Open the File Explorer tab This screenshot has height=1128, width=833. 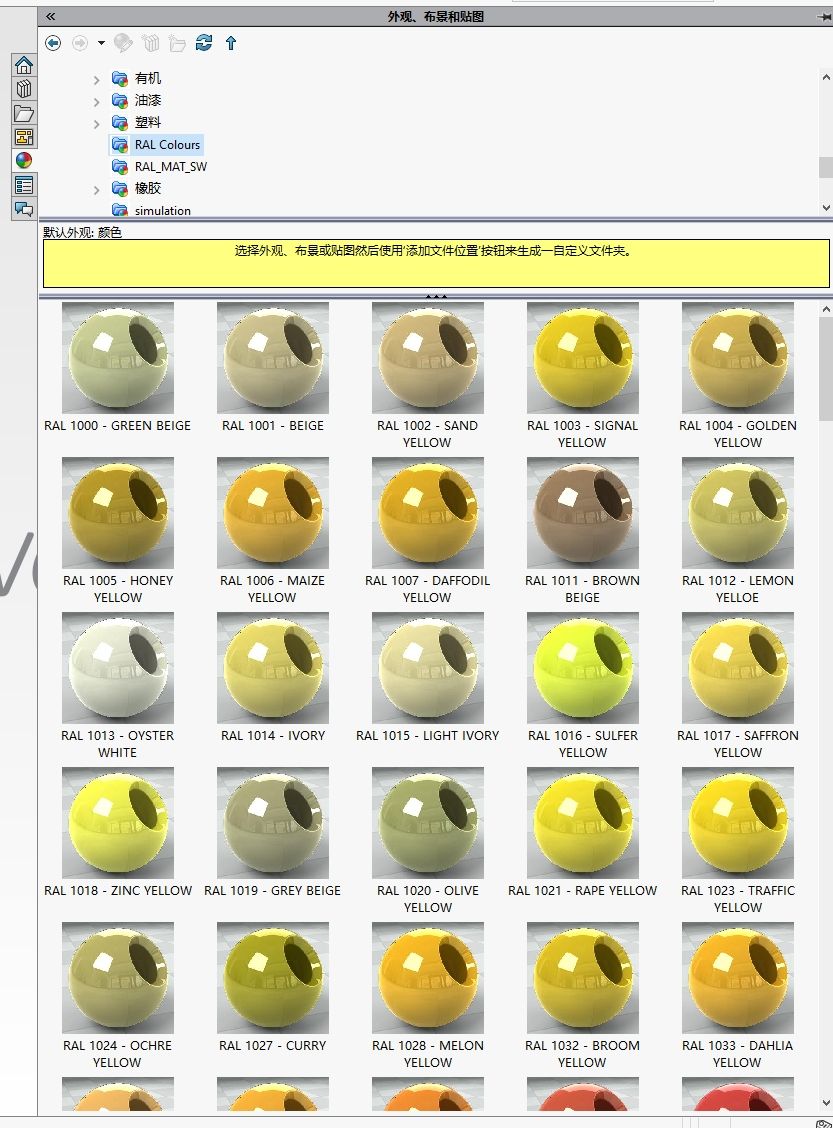[24, 113]
